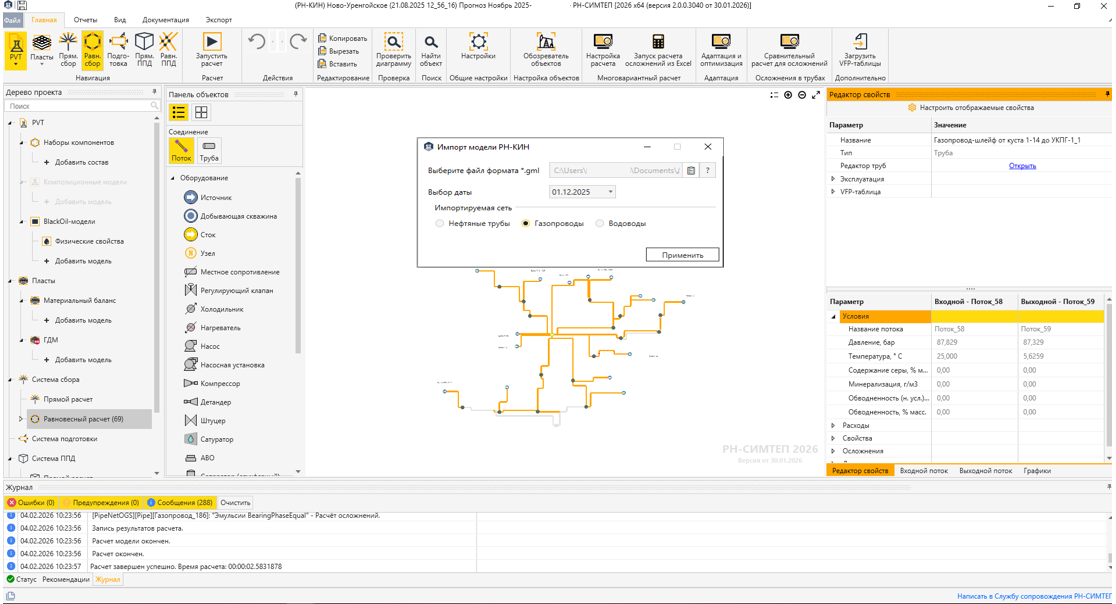Select the Газопроводы radio button
The width and height of the screenshot is (1116, 604).
point(526,223)
